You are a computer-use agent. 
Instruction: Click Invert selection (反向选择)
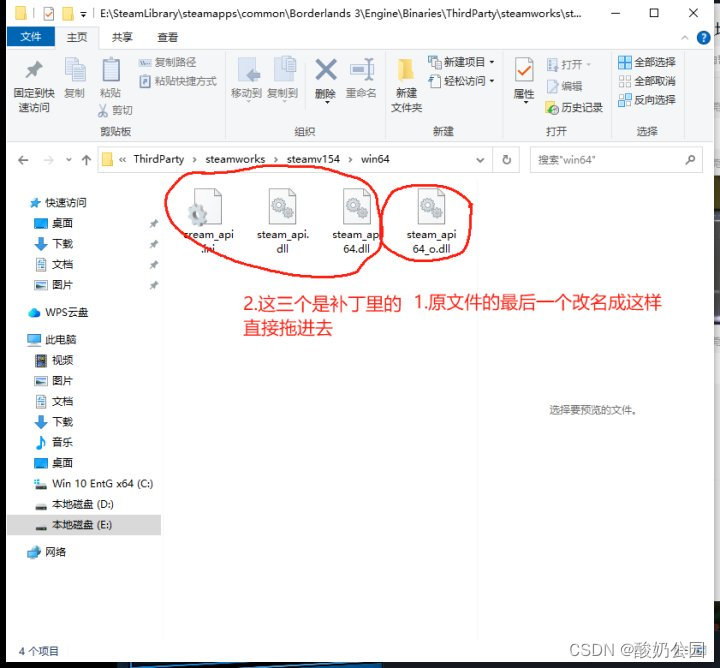pyautogui.click(x=647, y=100)
